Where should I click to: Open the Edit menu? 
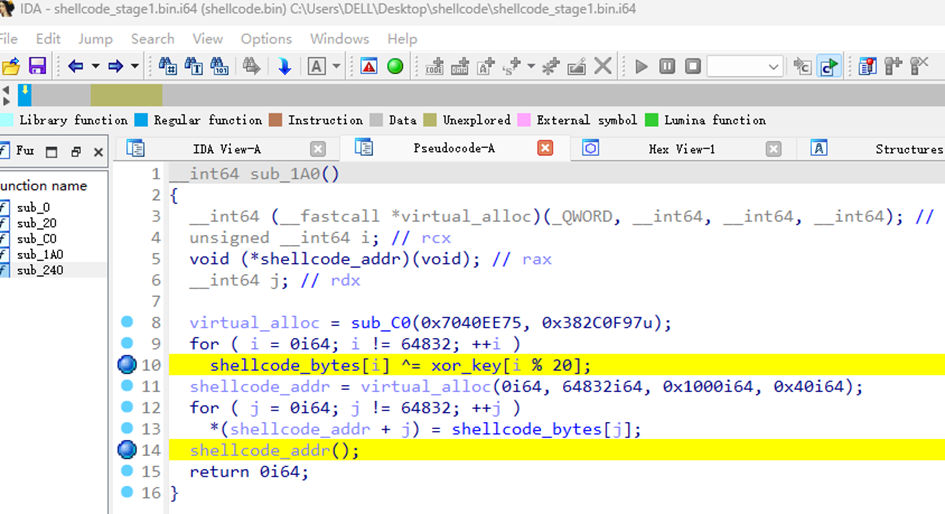(x=48, y=39)
